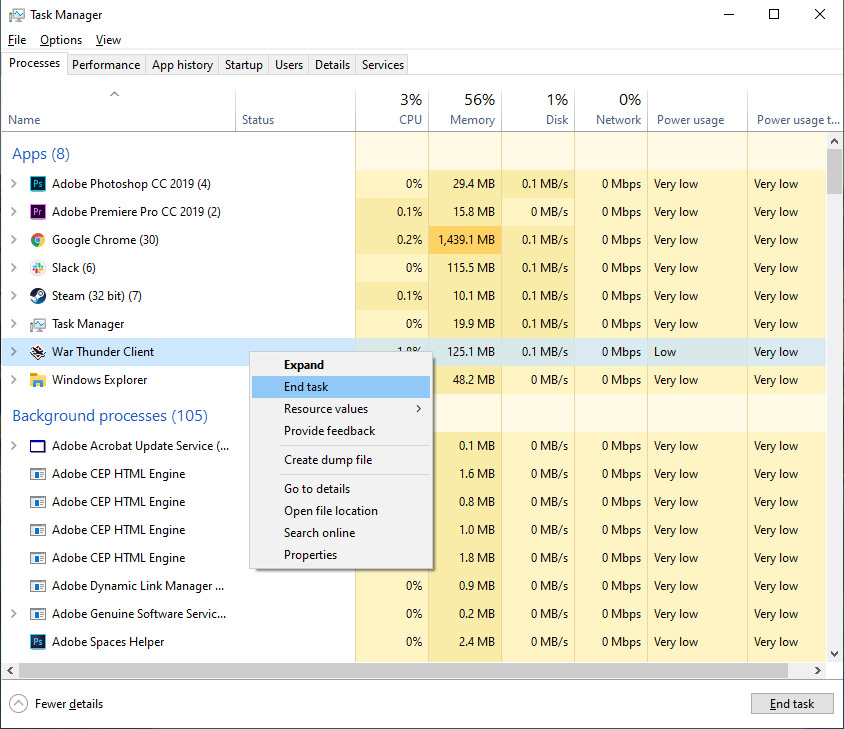Expand Adobe Premiere Pro CC 2019 group
The width and height of the screenshot is (844, 729).
point(14,212)
